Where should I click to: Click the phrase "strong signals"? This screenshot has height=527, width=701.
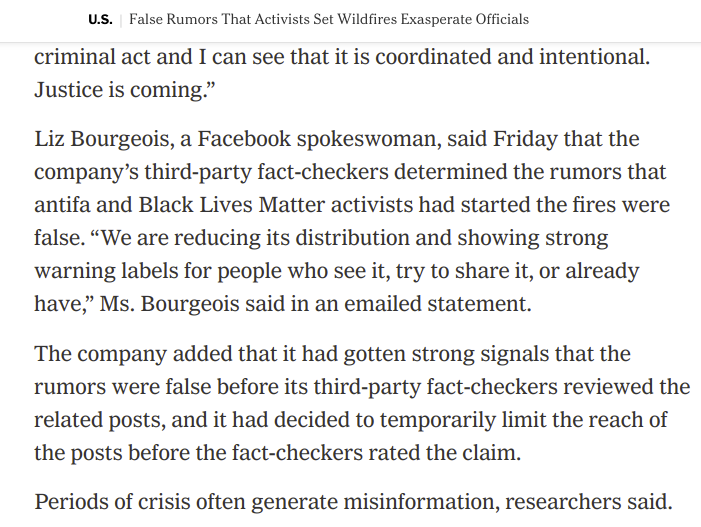[x=480, y=354]
